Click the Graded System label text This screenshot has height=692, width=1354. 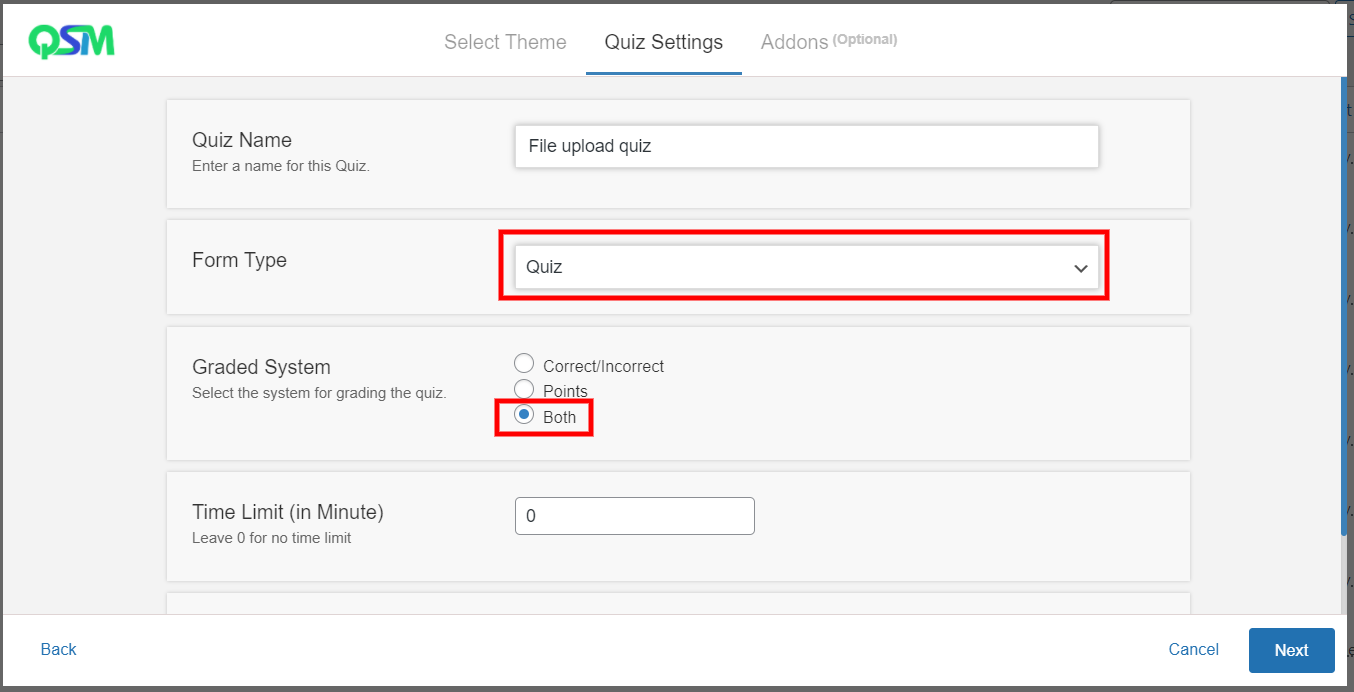(x=261, y=367)
